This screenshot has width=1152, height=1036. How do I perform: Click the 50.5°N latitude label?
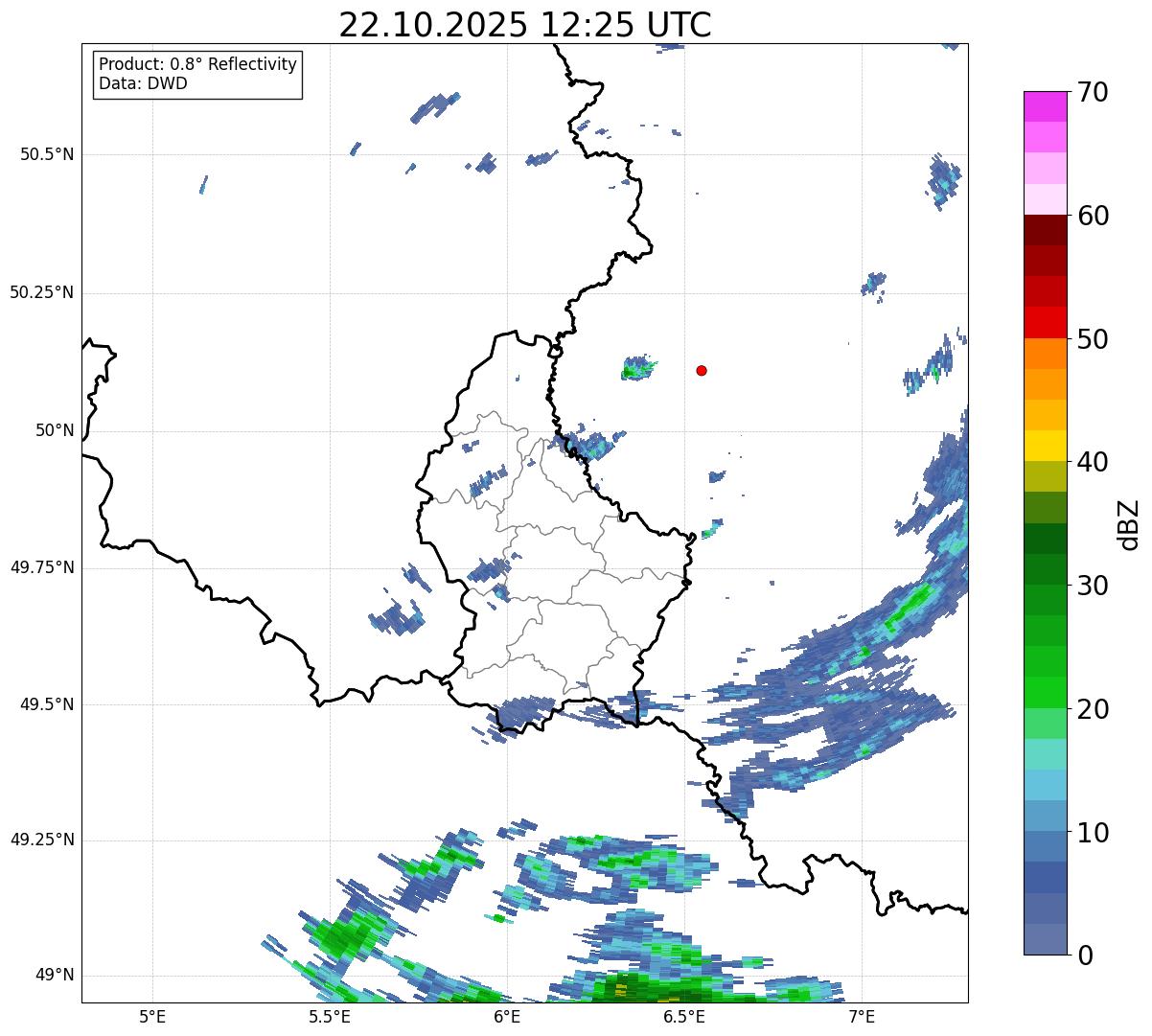47,154
